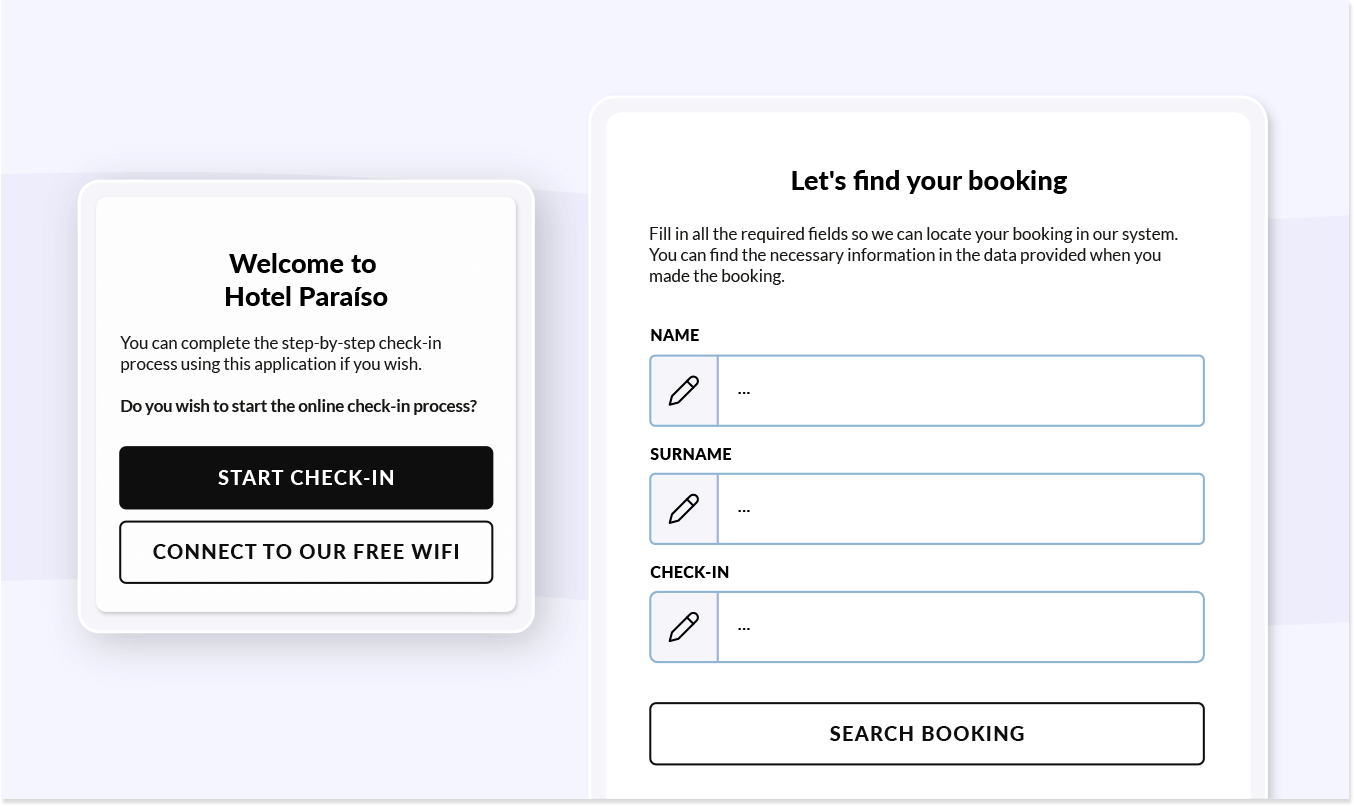Click the bold "Do you wish to start" question
1354x806 pixels.
[299, 406]
